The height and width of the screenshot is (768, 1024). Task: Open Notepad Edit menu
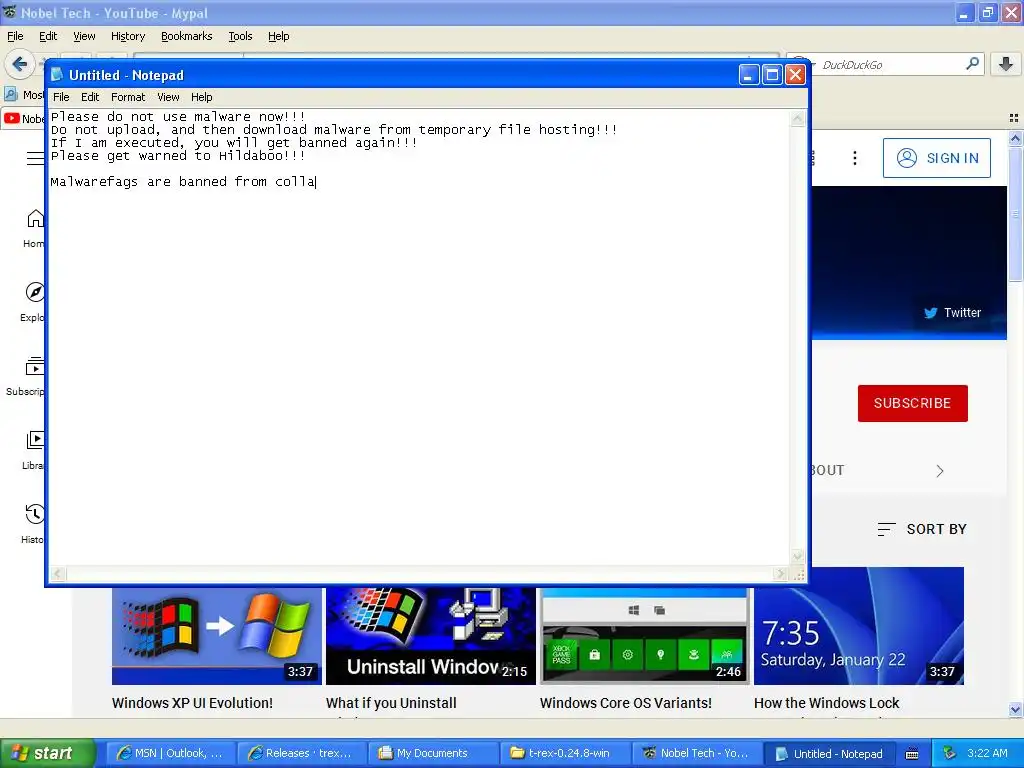click(89, 97)
